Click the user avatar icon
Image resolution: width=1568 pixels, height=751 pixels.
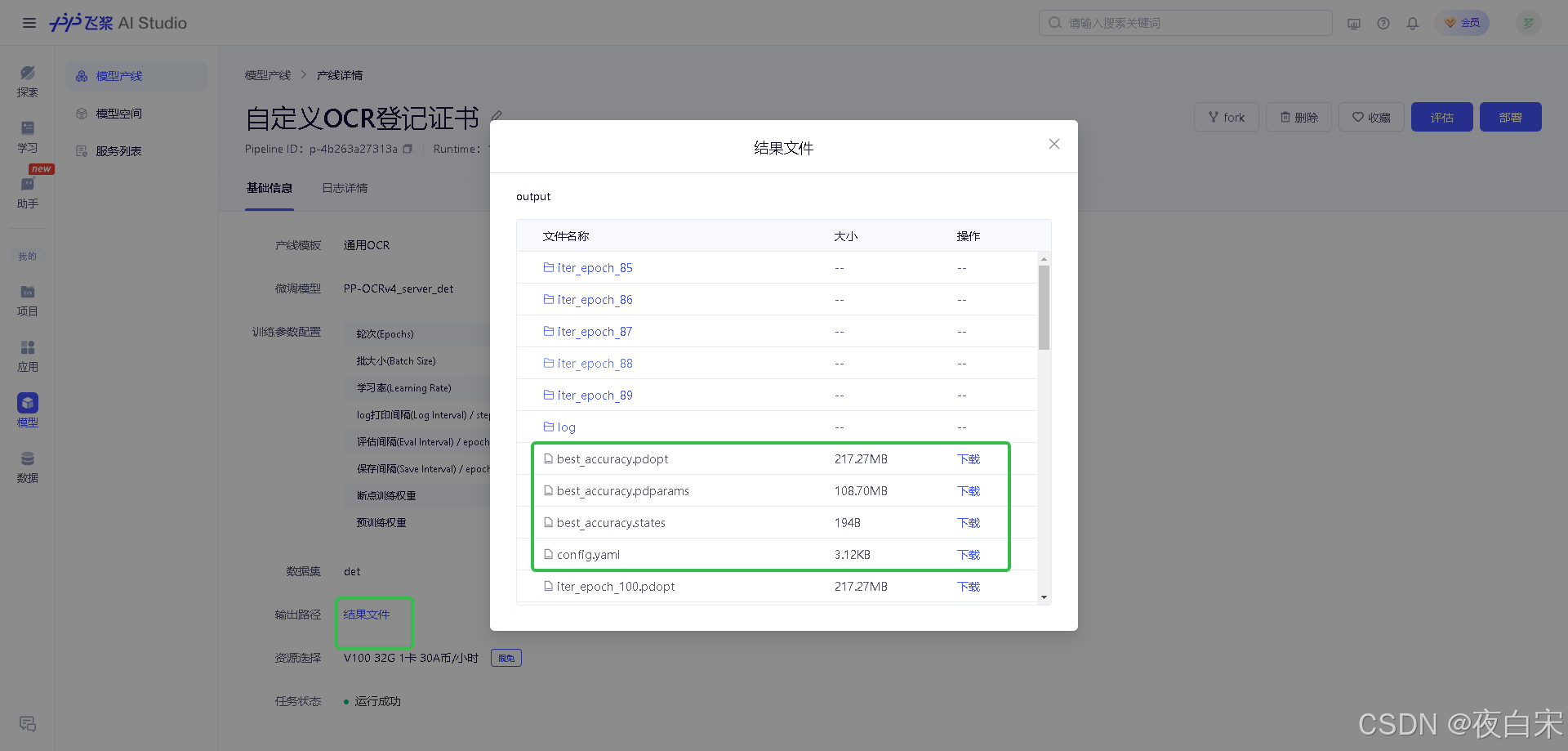pos(1529,23)
